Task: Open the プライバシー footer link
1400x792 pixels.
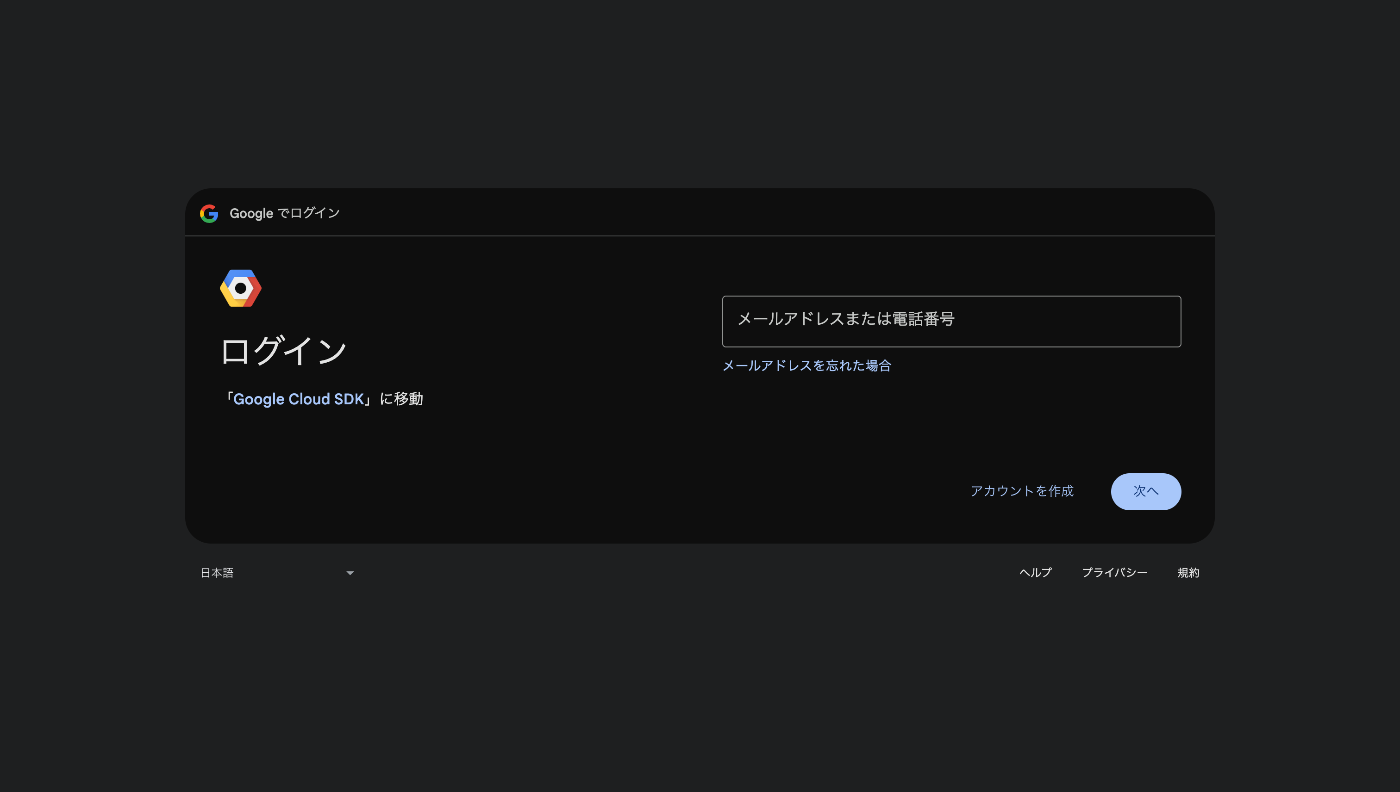Action: 1114,573
